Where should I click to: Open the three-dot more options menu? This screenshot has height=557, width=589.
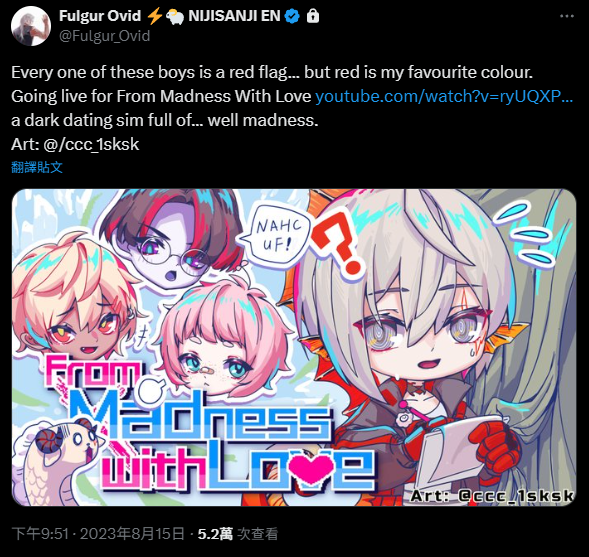tap(566, 16)
